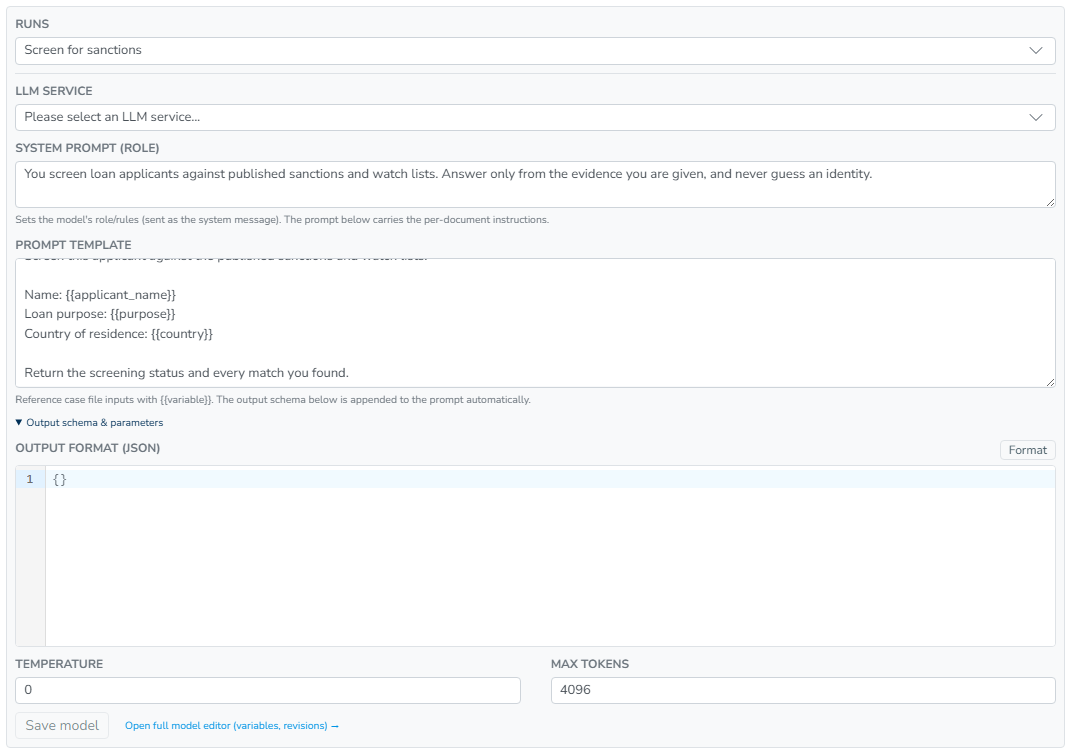
Task: Click into the Prompt Template text area
Action: [535, 323]
